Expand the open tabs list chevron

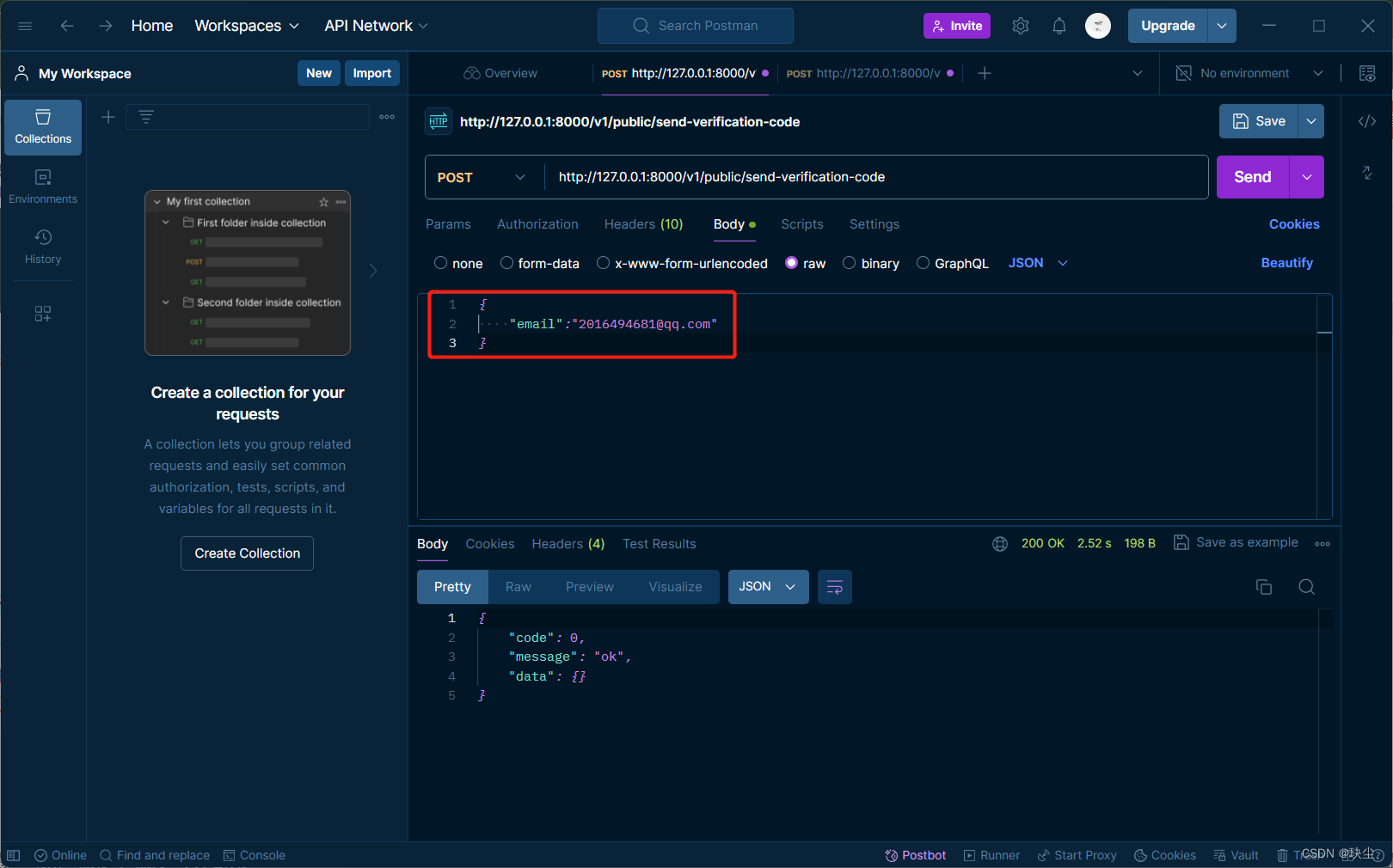(x=1138, y=73)
